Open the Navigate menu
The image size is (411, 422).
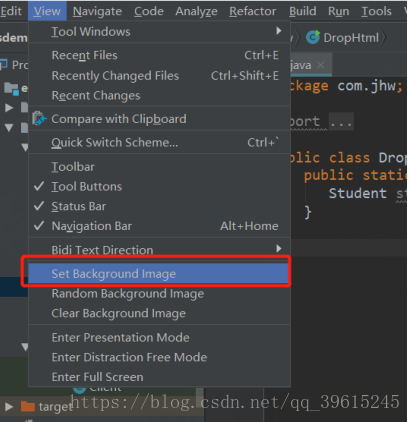click(x=97, y=11)
